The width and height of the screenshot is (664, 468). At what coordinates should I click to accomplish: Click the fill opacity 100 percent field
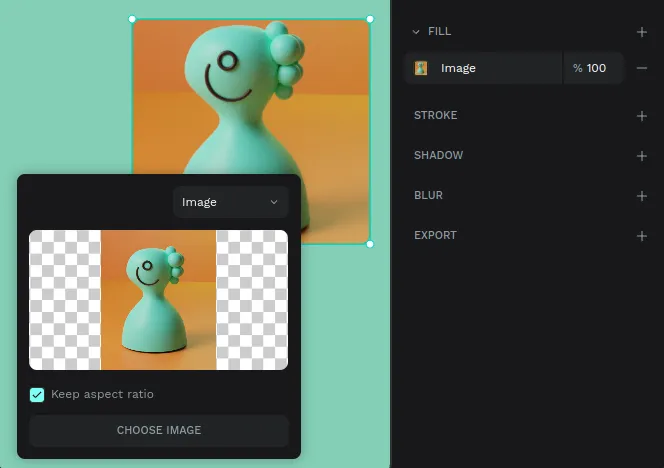[x=594, y=68]
